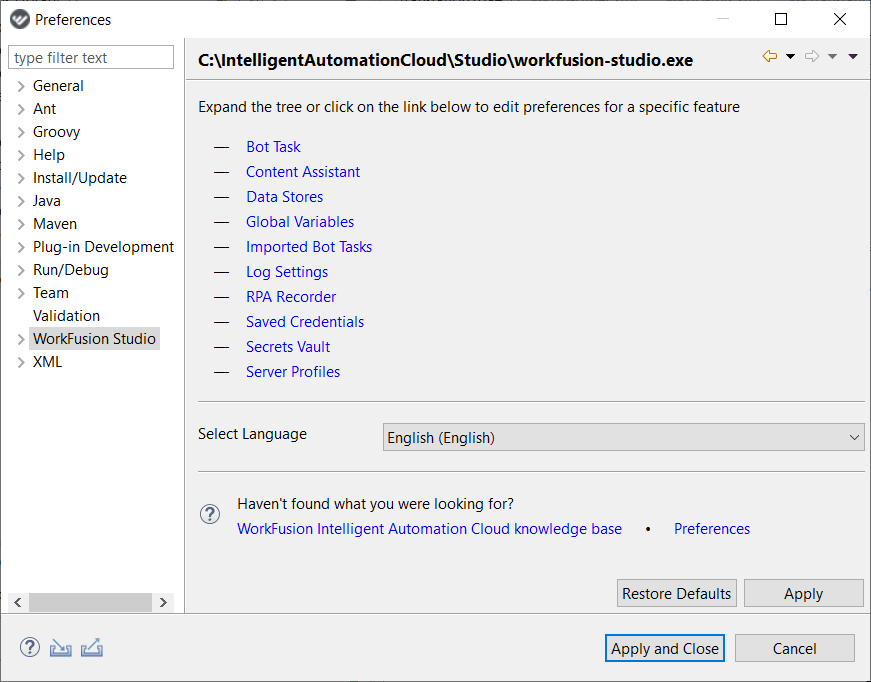Click the Cancel button
The image size is (871, 682).
(795, 649)
